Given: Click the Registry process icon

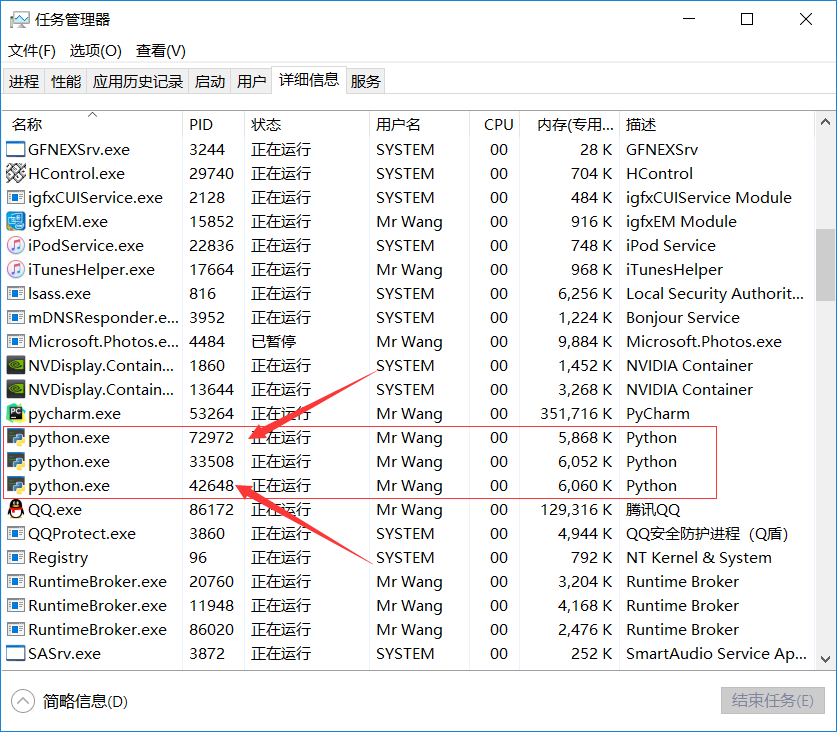Looking at the screenshot, I should 15,557.
